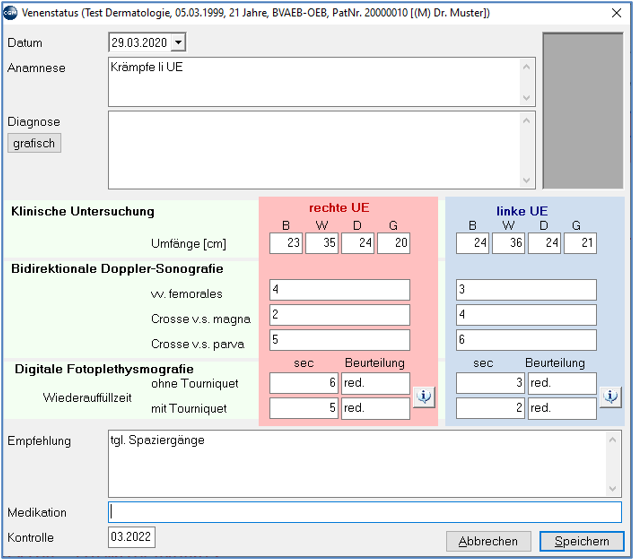The width and height of the screenshot is (634, 560).
Task: Click the 'Bidirektionale Doppler-Sonografie' heading
Action: tap(117, 269)
